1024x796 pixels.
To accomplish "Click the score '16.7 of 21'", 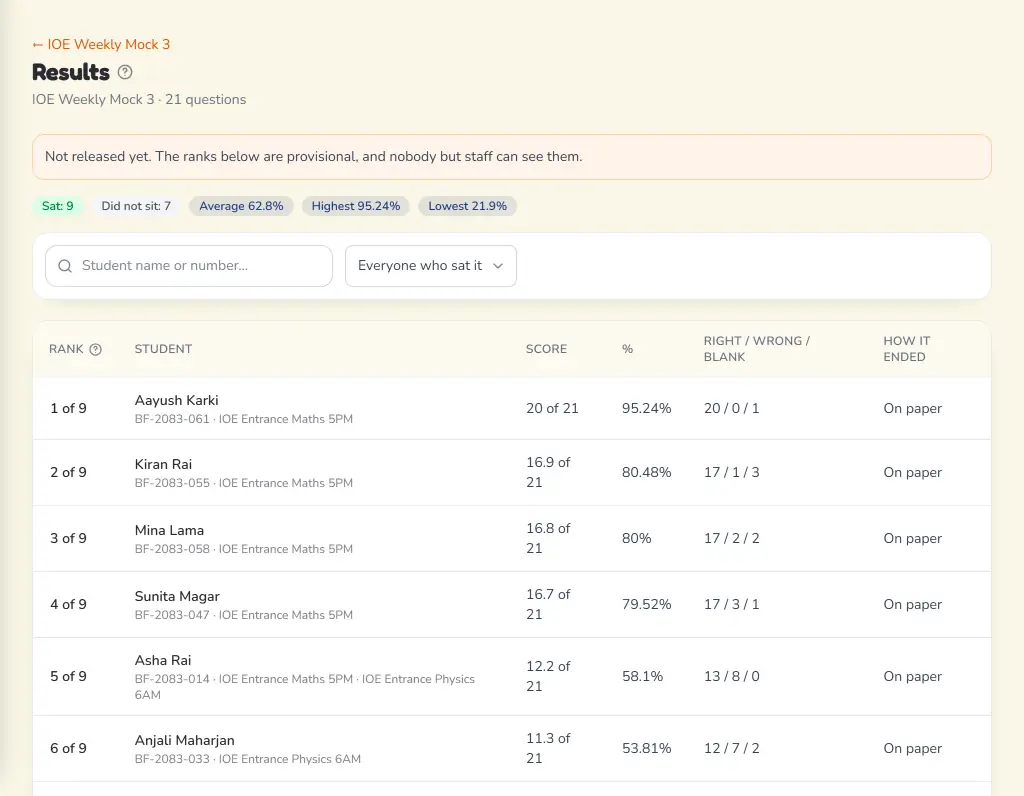I will [x=548, y=604].
